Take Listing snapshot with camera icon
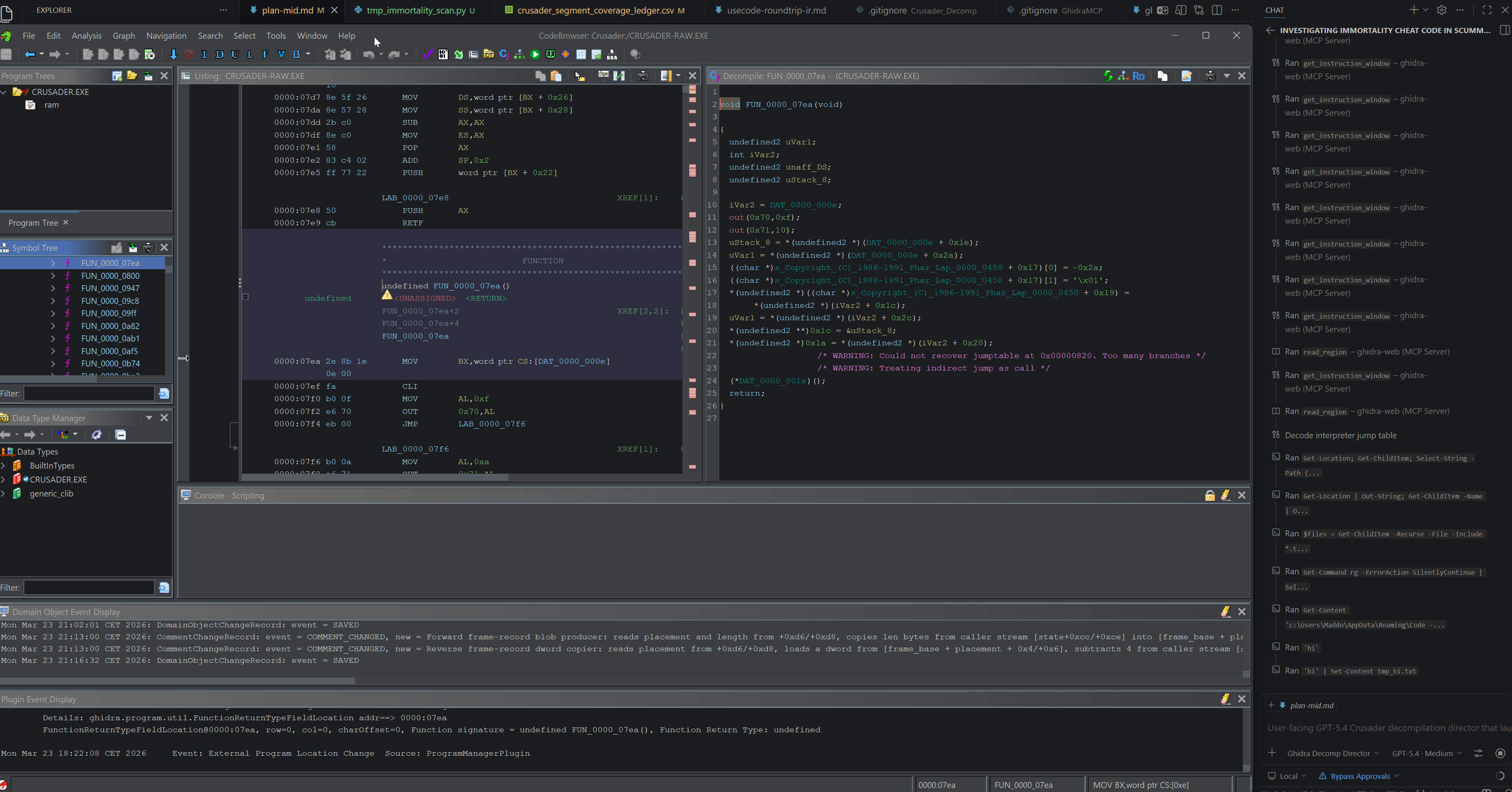 tap(643, 76)
